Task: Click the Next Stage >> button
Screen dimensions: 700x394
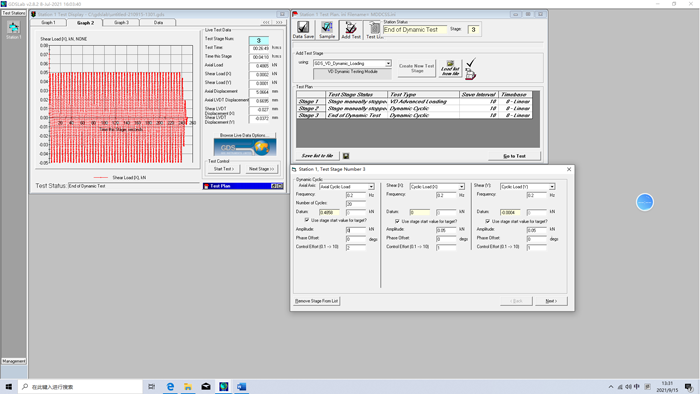Action: click(x=261, y=169)
